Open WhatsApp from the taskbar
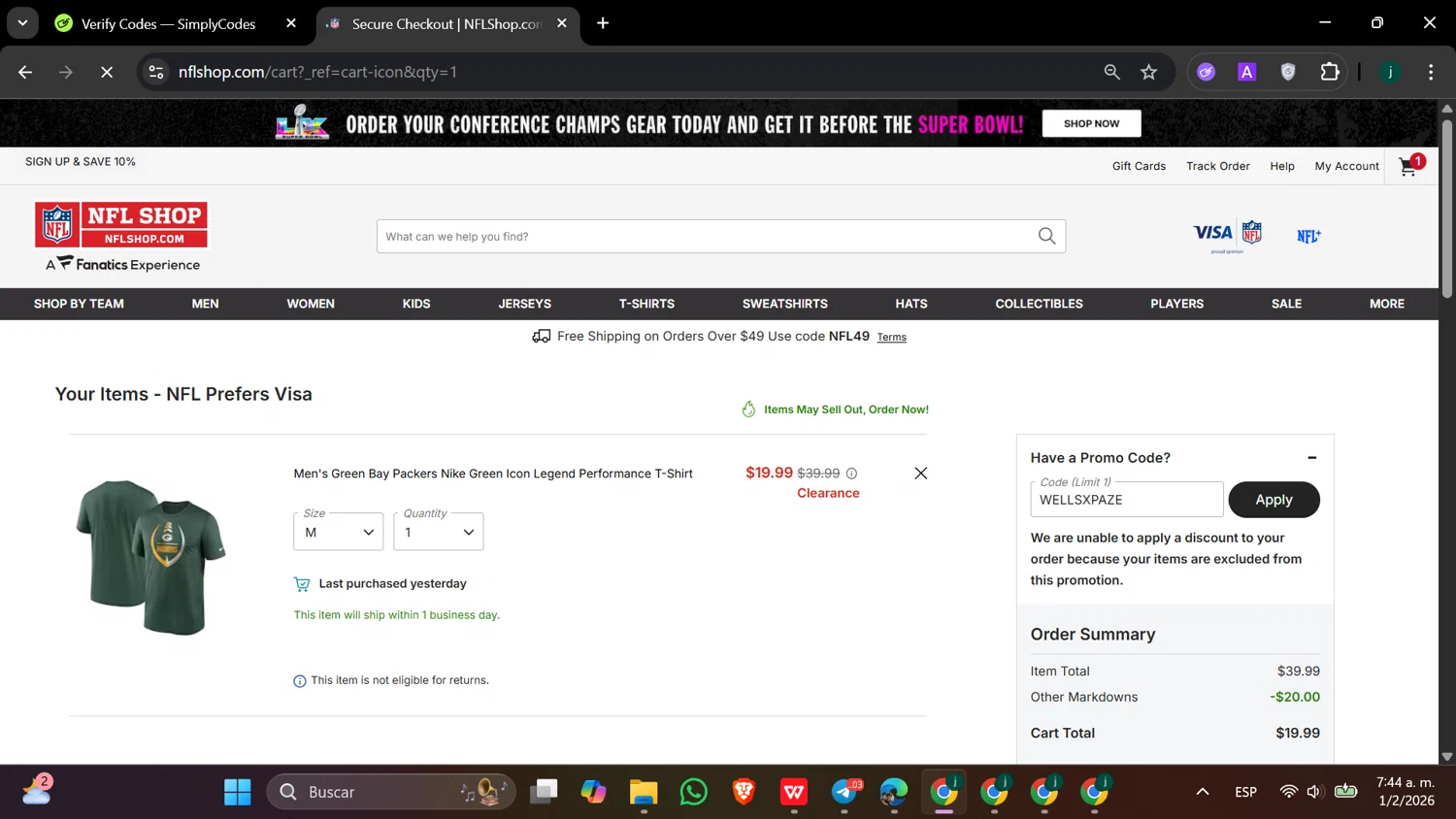1456x819 pixels. (x=694, y=792)
